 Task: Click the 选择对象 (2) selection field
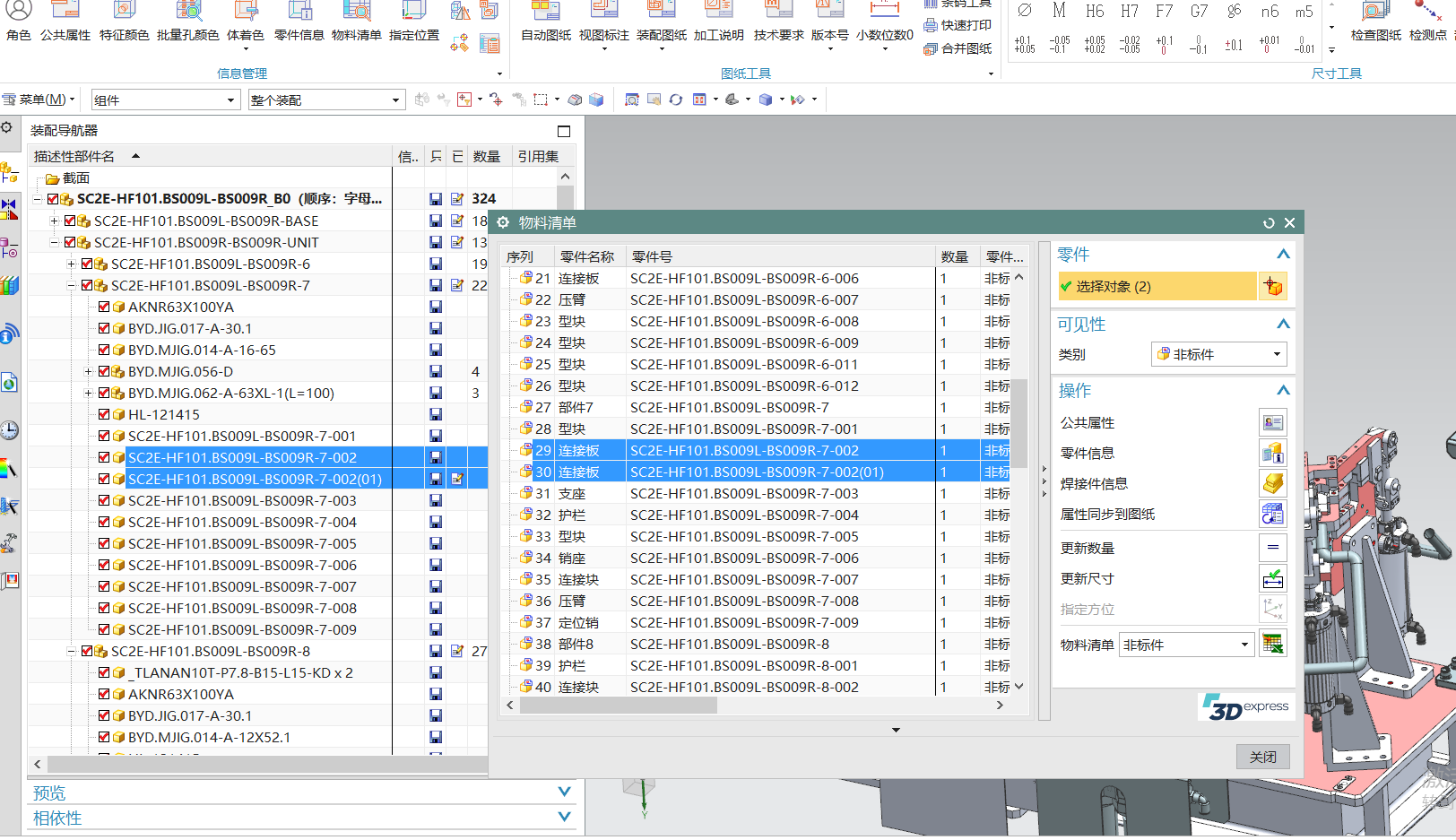pyautogui.click(x=1157, y=287)
